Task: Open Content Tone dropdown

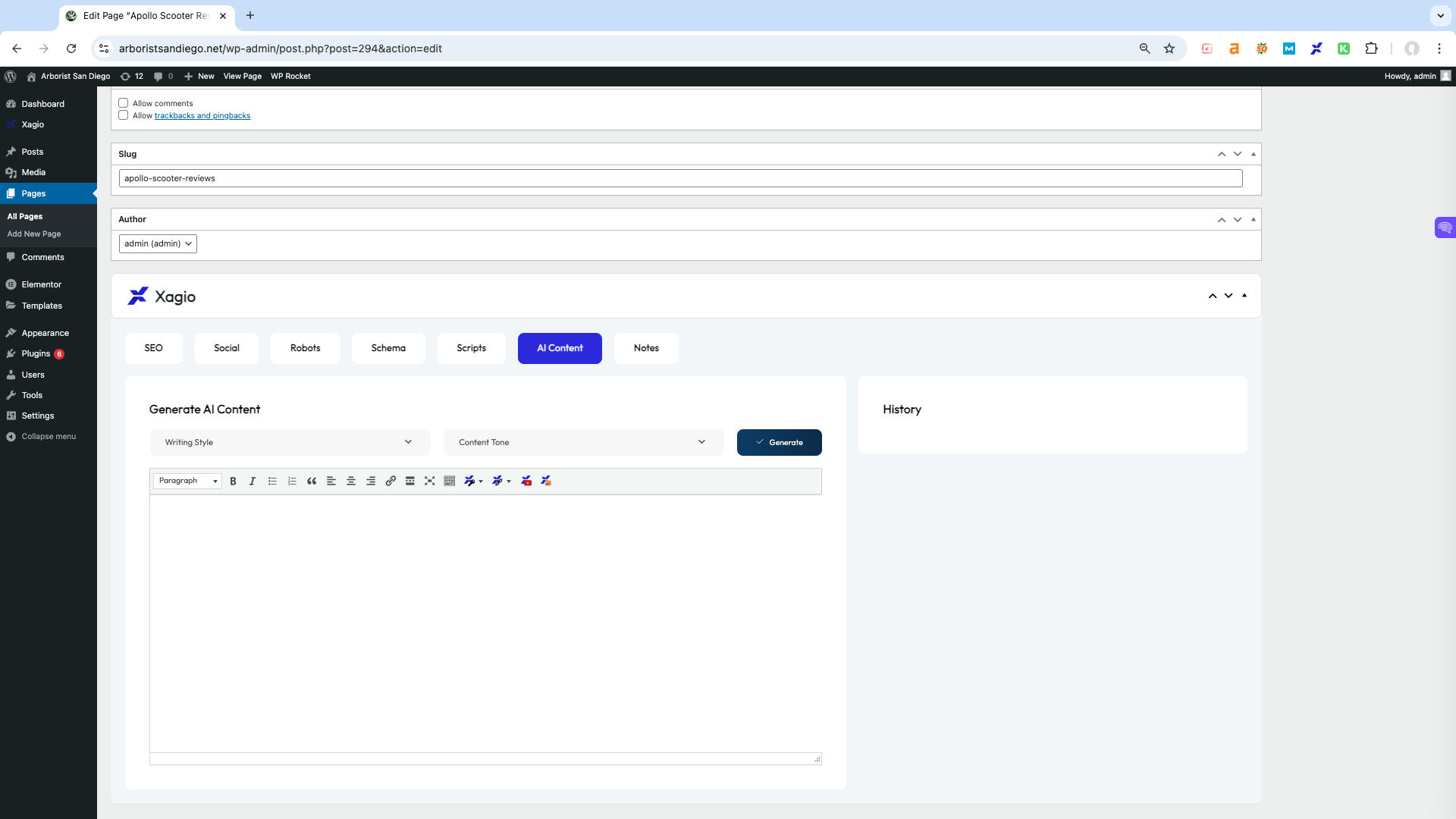Action: 583,442
